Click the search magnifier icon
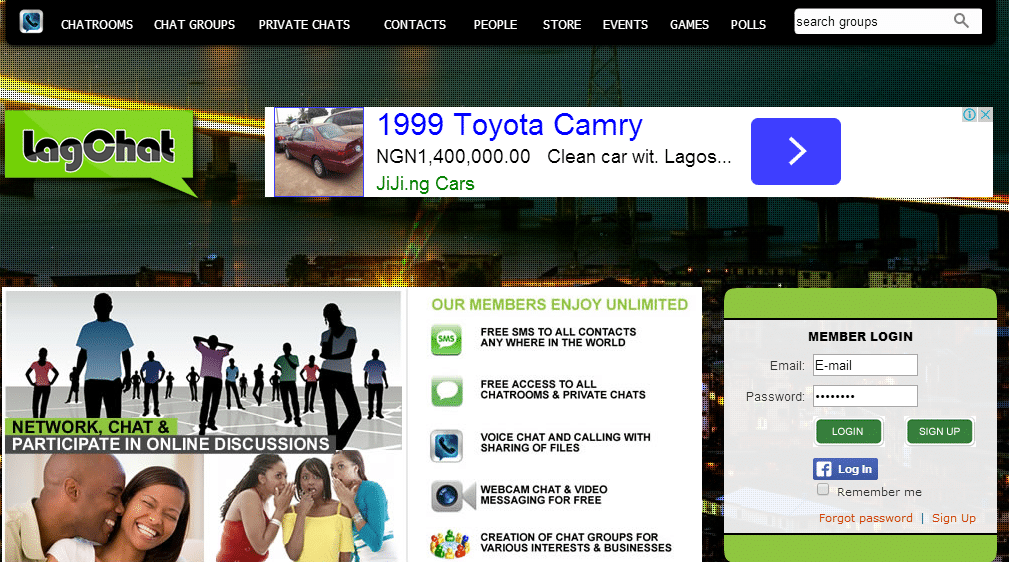1009x562 pixels. pos(961,21)
